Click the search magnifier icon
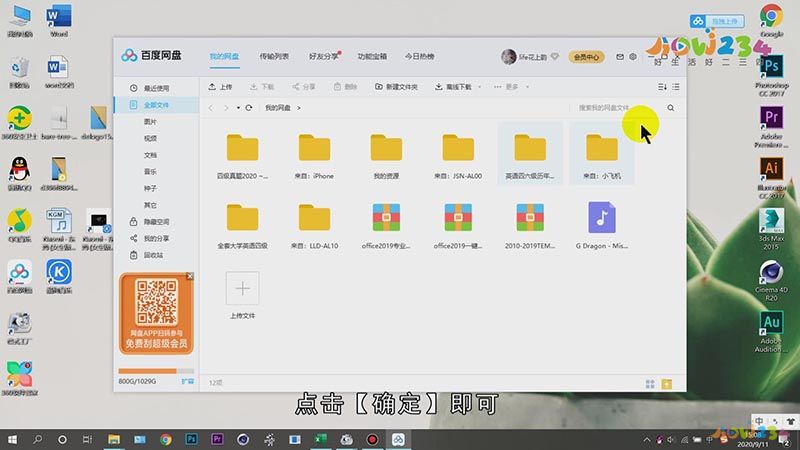Image resolution: width=800 pixels, height=450 pixels. pos(670,108)
